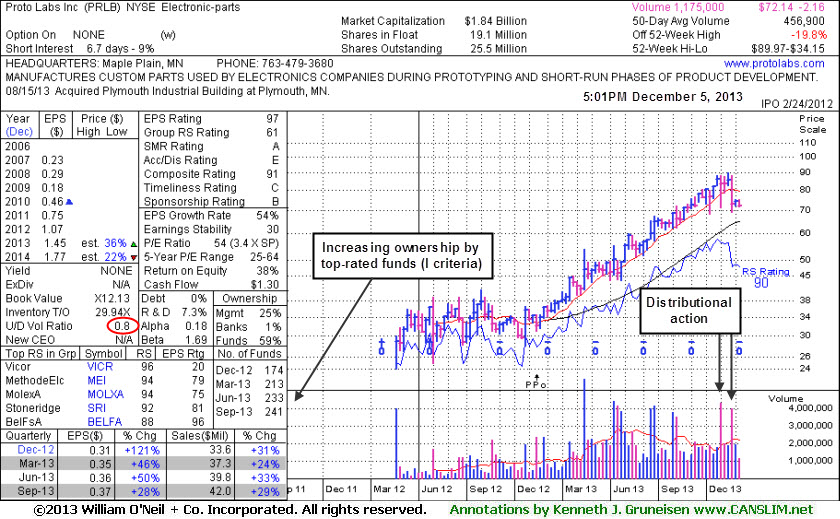Click the green up triangle beside 36%

133,244
